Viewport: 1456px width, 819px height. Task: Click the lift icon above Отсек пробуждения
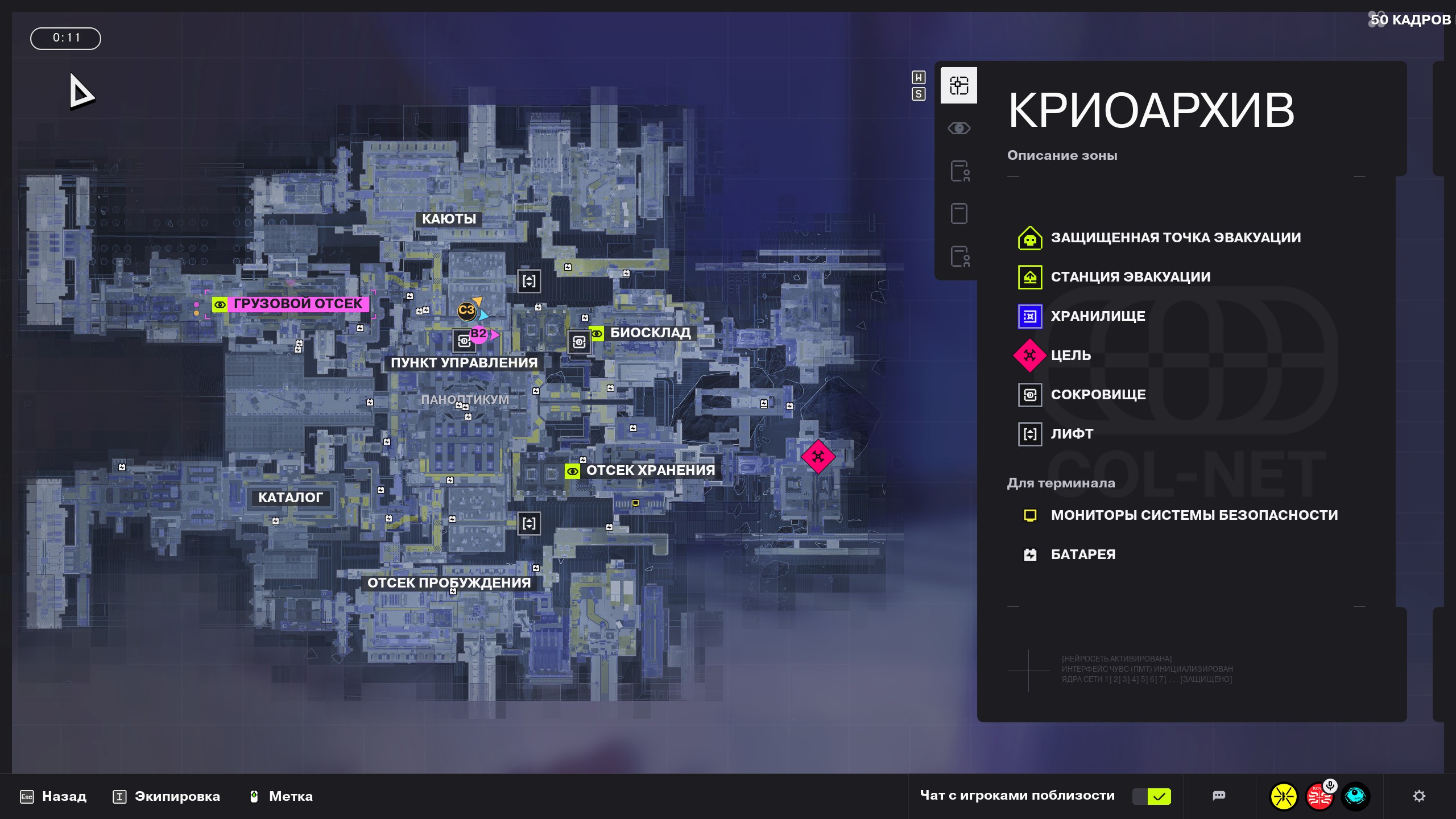click(x=529, y=523)
